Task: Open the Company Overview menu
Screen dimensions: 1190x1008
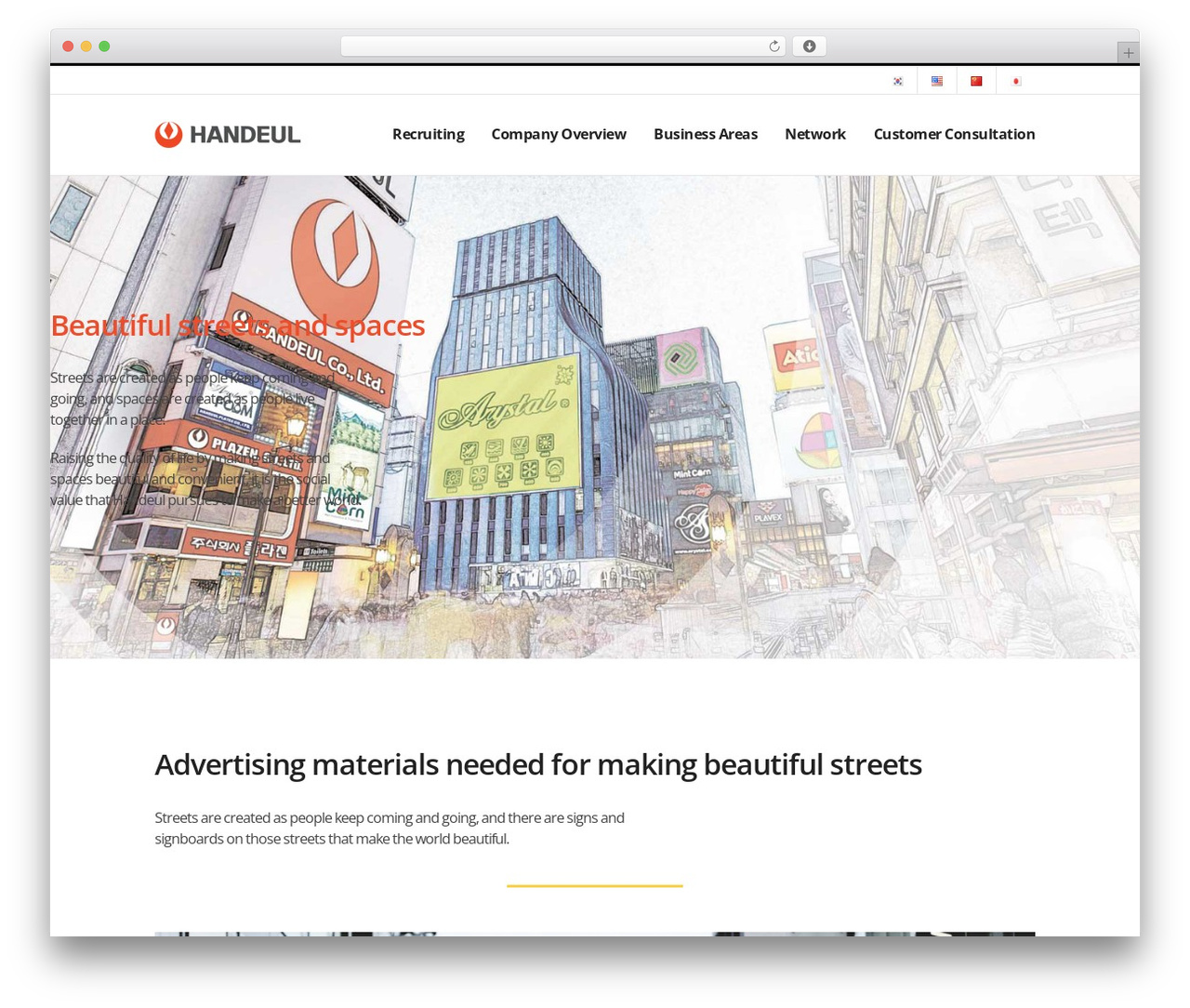Action: [x=559, y=134]
